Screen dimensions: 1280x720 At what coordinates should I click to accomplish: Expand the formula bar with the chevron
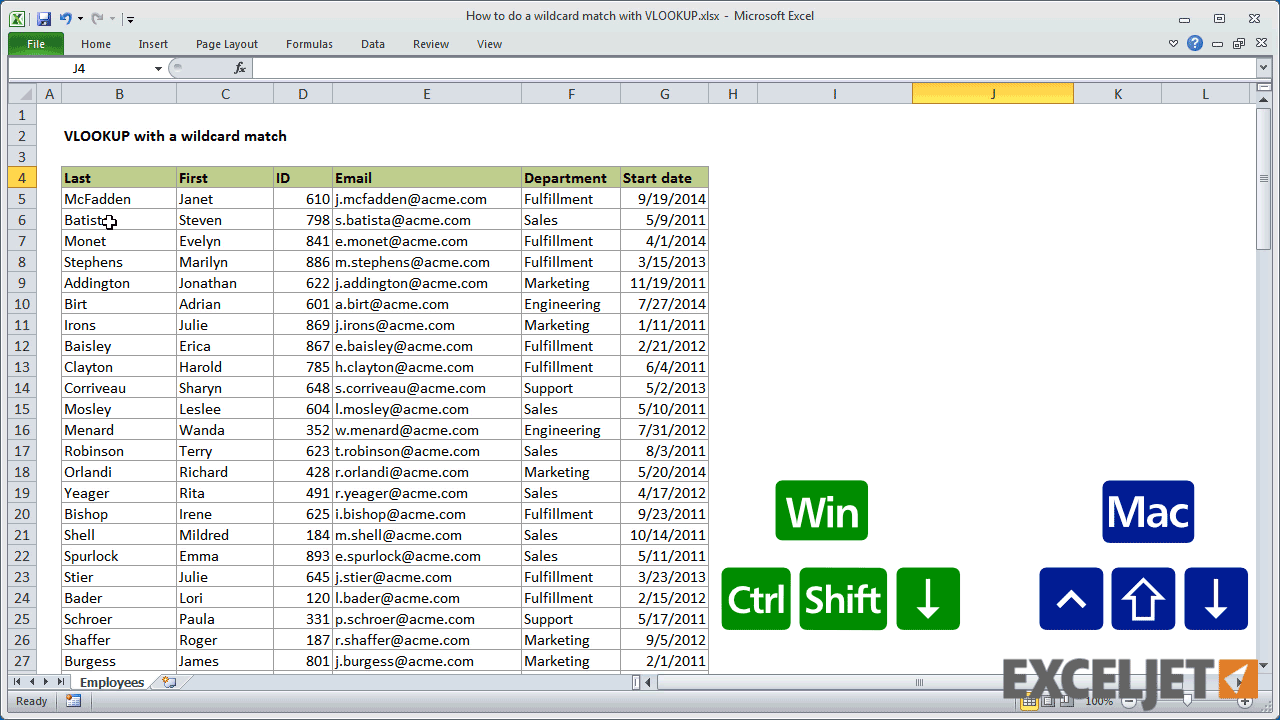(1263, 68)
